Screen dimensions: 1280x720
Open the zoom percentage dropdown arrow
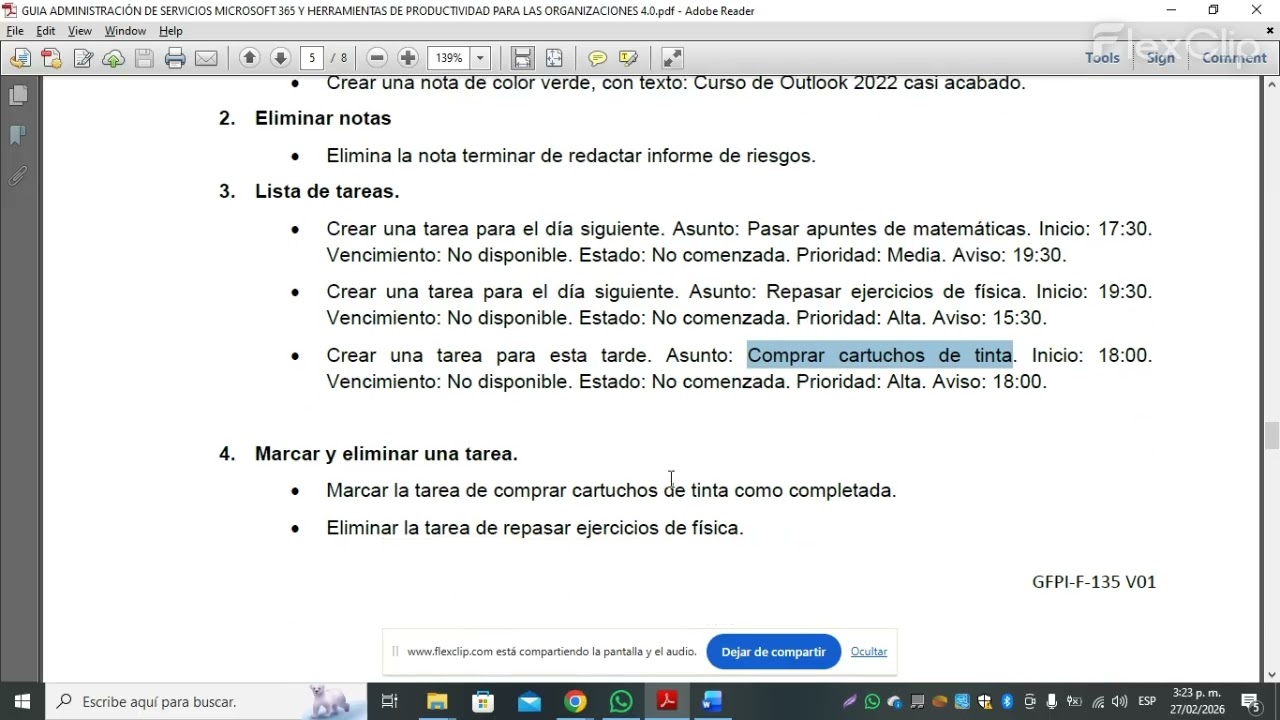(x=480, y=58)
